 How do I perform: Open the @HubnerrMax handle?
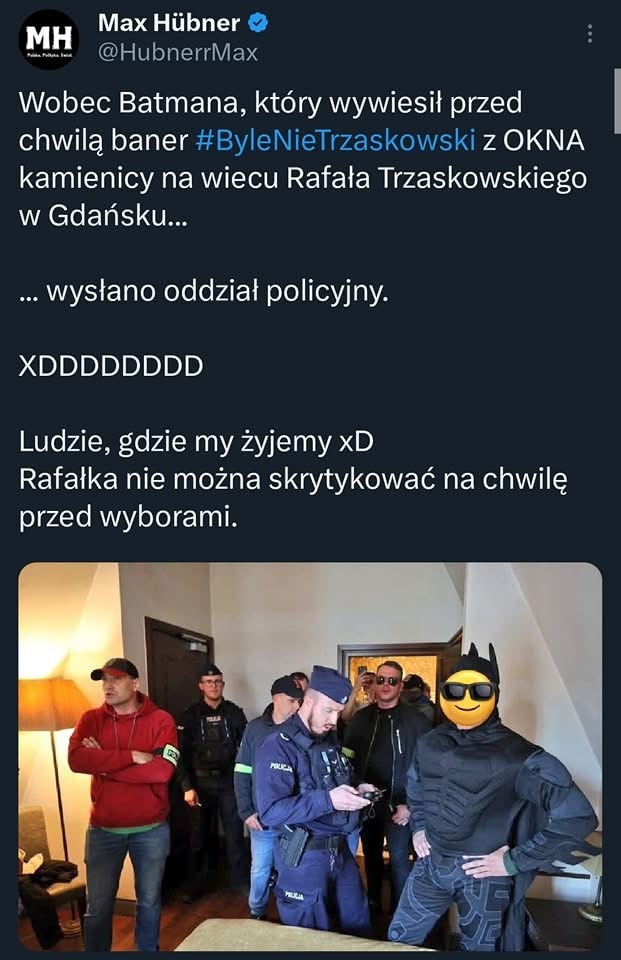pos(178,53)
